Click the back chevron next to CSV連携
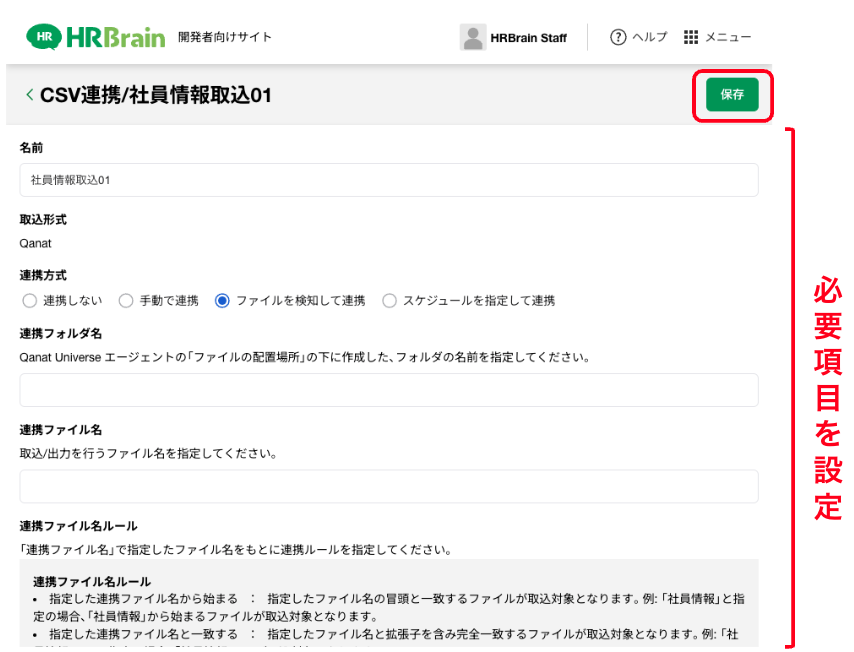 [x=28, y=96]
